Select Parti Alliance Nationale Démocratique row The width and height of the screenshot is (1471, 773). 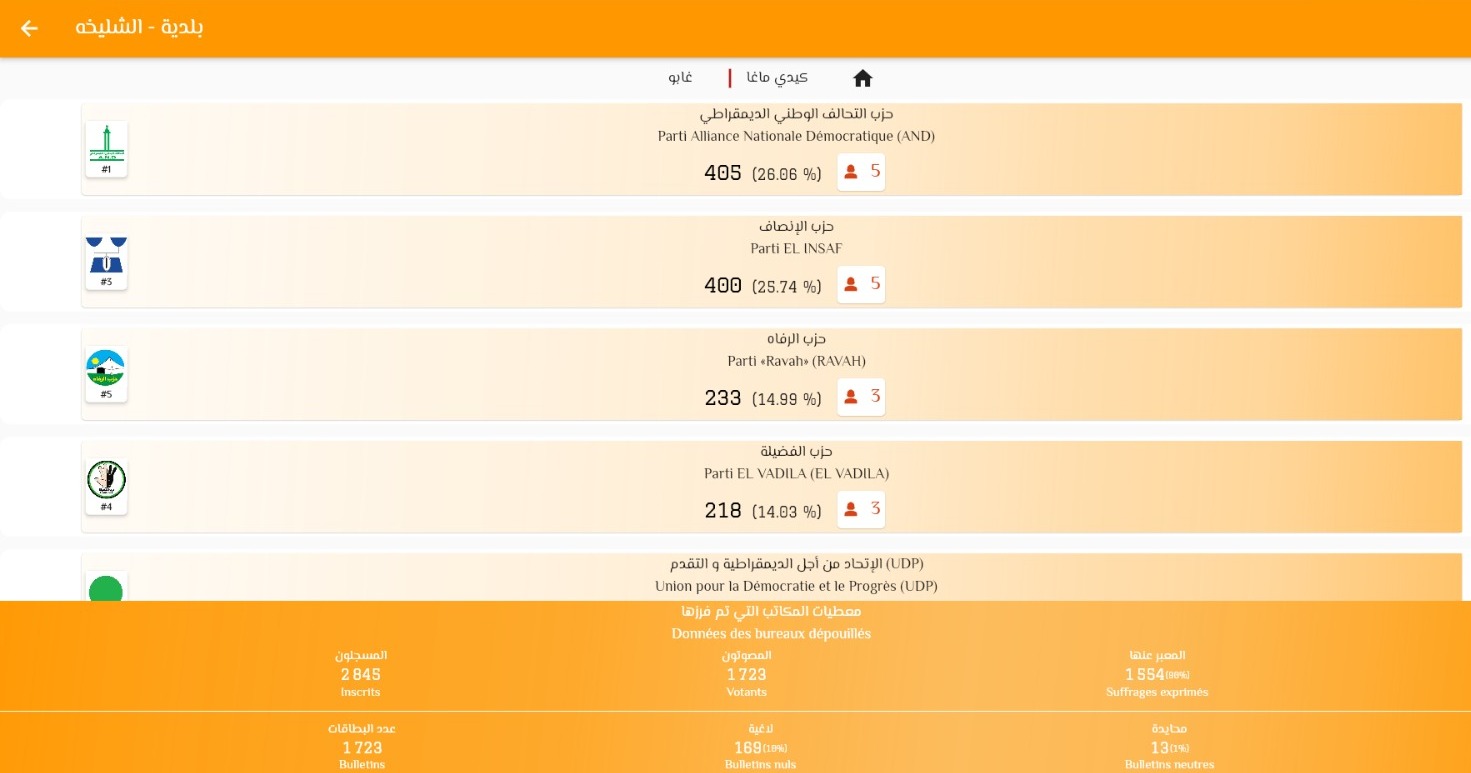point(796,136)
